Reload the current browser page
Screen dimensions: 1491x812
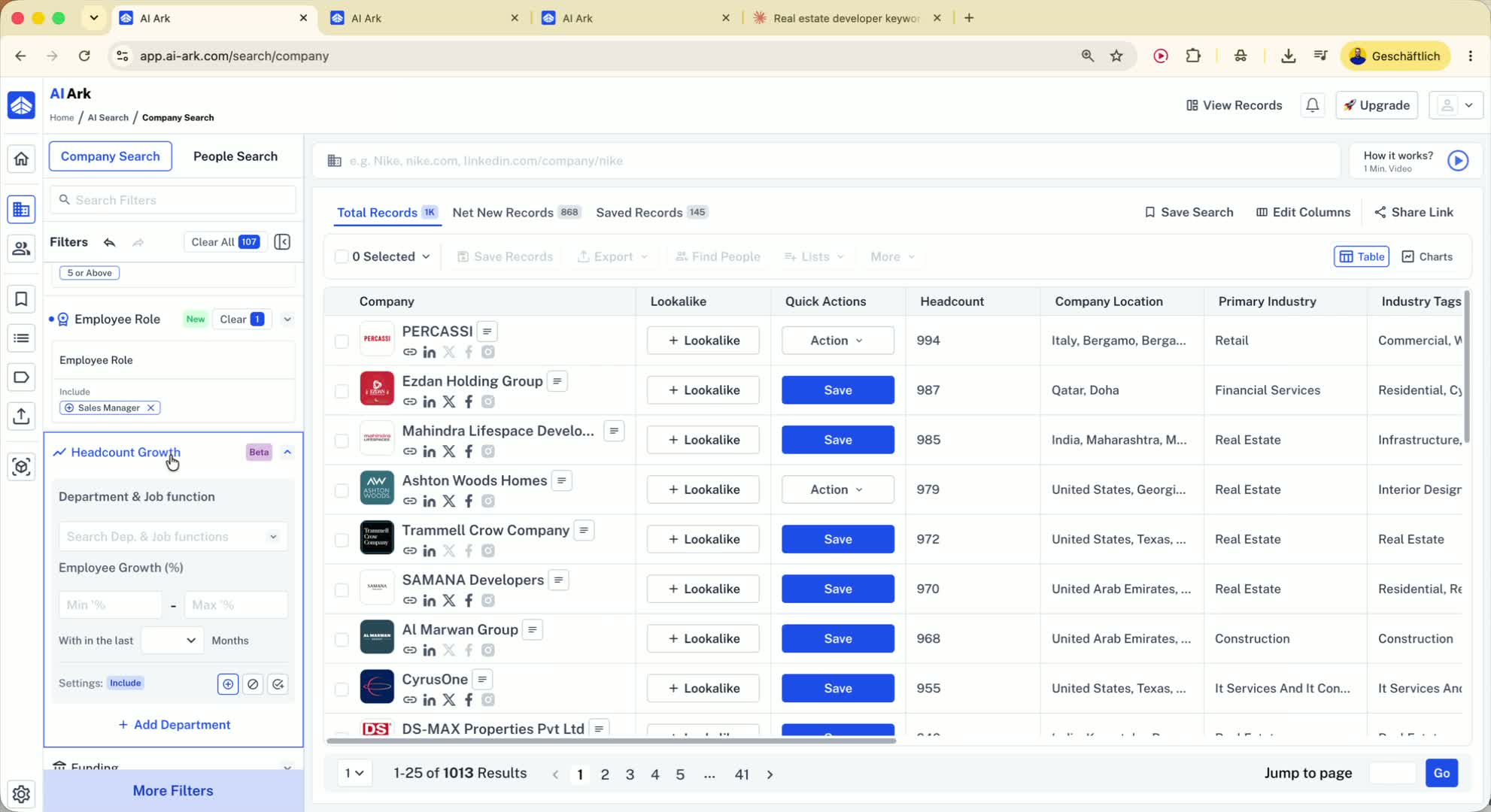(x=84, y=56)
